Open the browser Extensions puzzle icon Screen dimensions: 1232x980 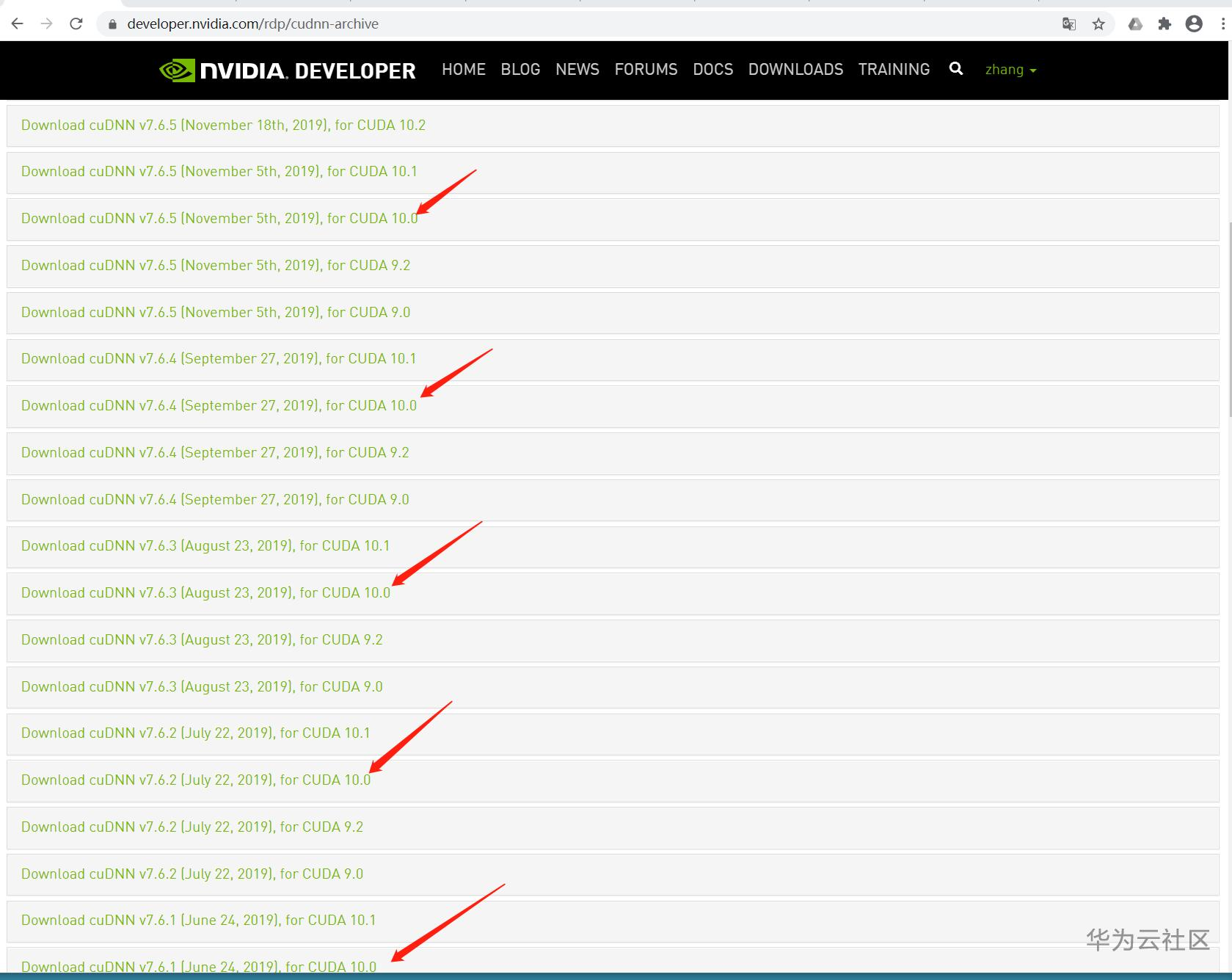coord(1164,24)
